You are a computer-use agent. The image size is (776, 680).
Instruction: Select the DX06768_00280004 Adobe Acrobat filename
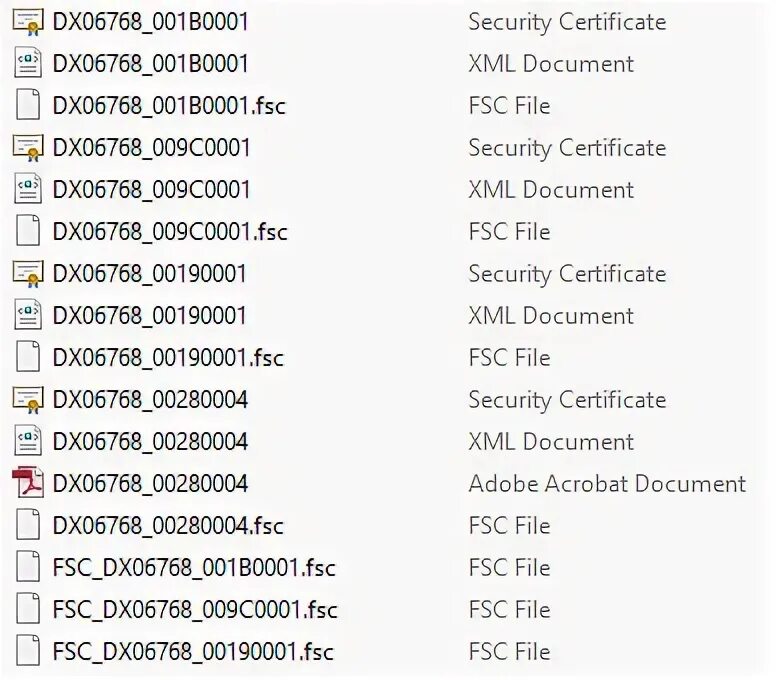point(150,484)
